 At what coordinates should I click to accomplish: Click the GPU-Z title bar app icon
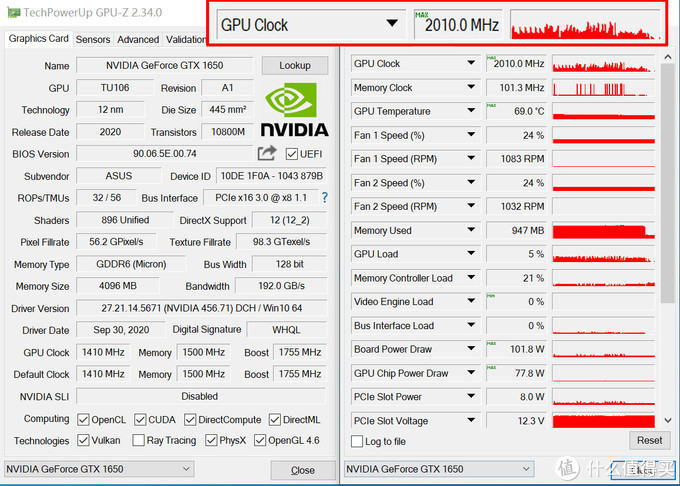13,13
